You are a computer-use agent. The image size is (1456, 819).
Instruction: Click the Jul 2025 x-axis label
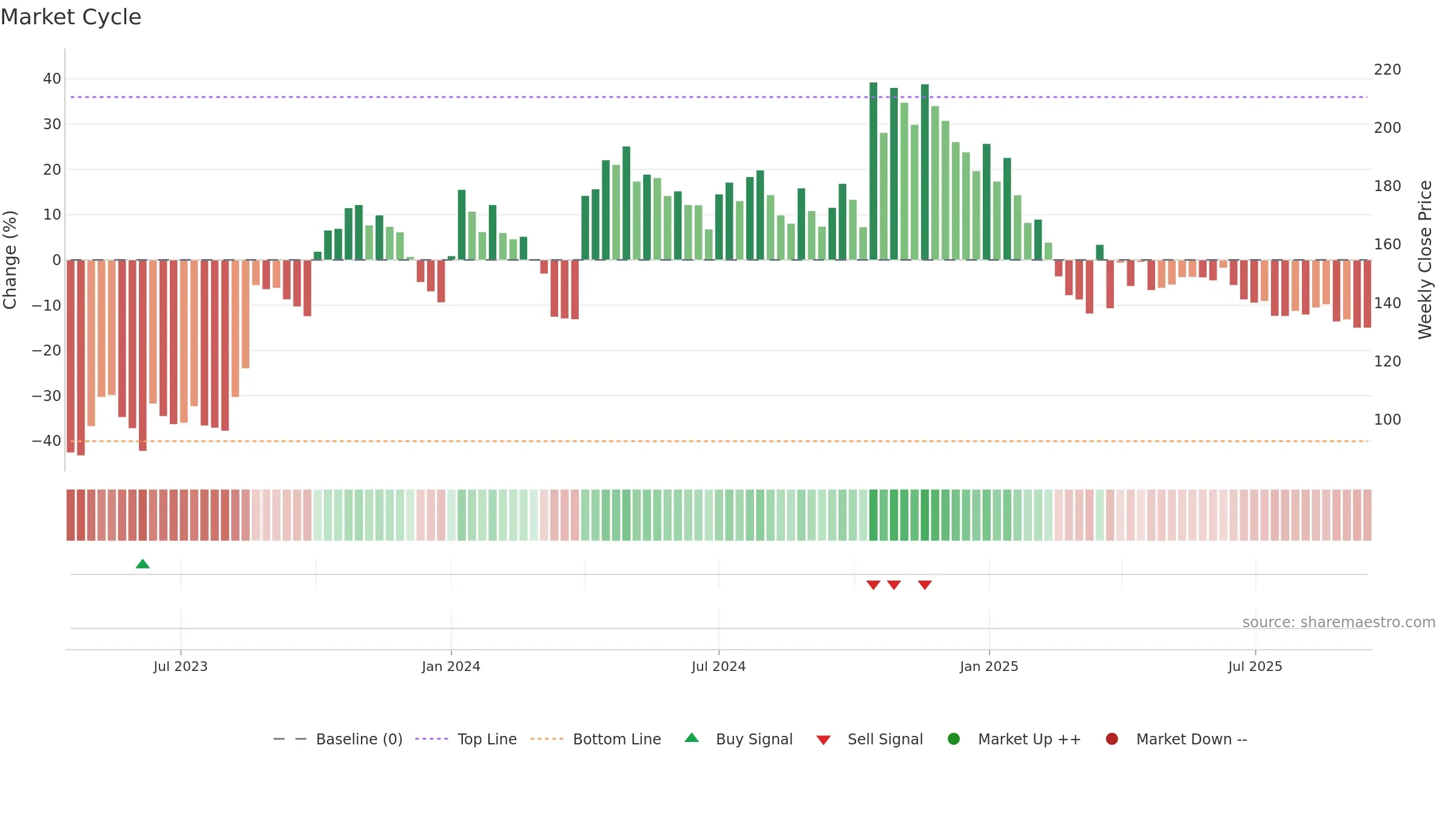1256,667
